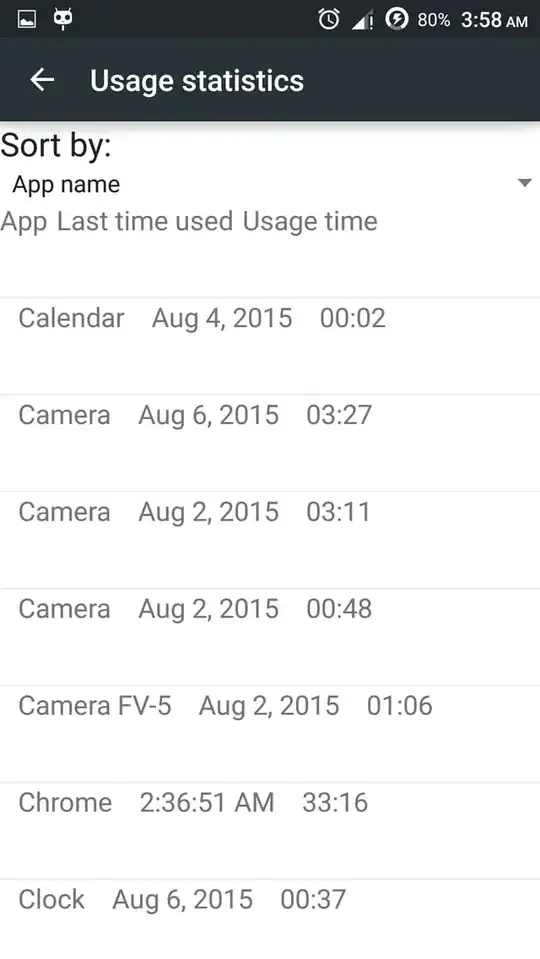The width and height of the screenshot is (540, 959).
Task: Select the Camera FV-5 entry
Action: coord(270,734)
